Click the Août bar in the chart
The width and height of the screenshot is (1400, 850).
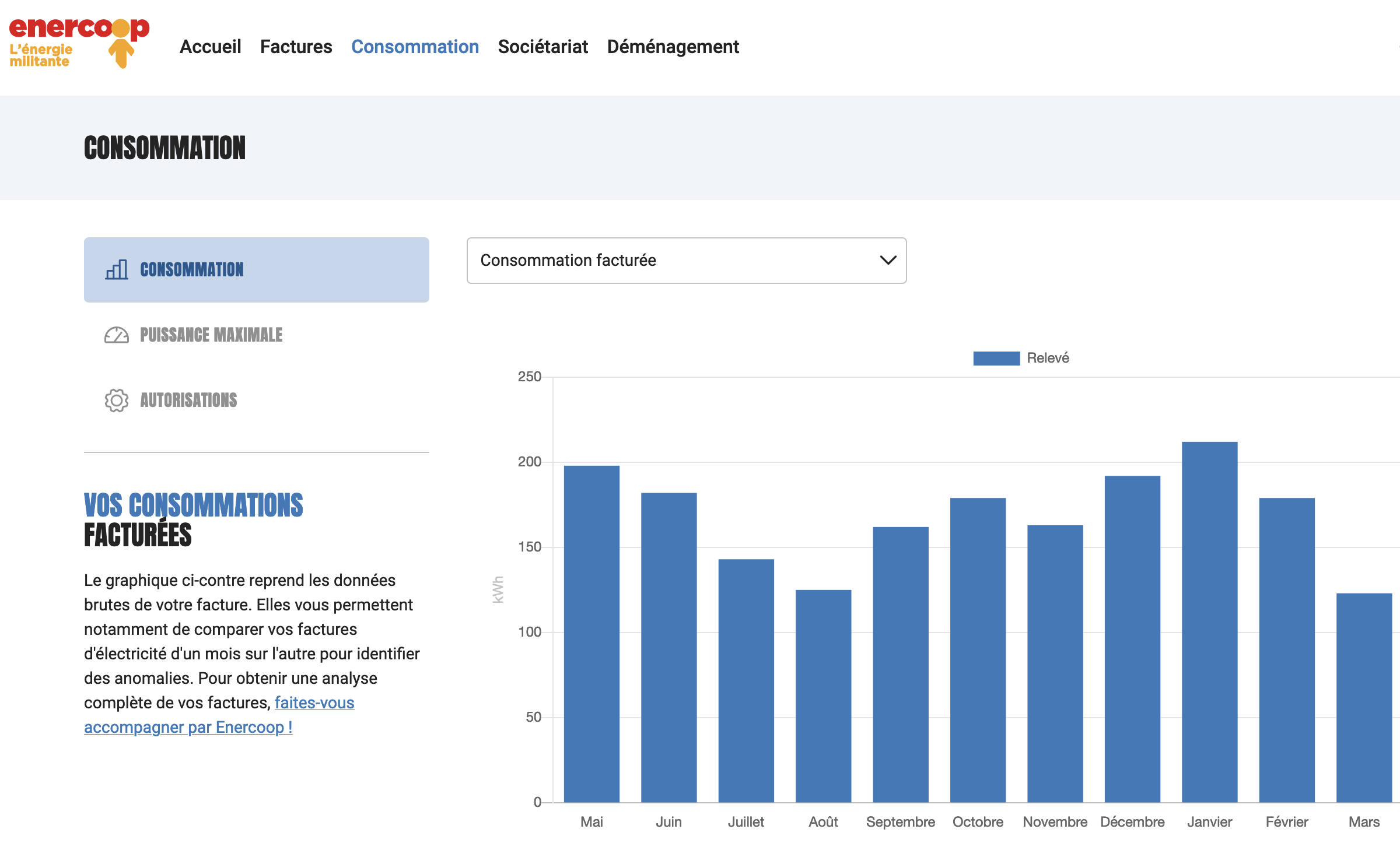823,696
